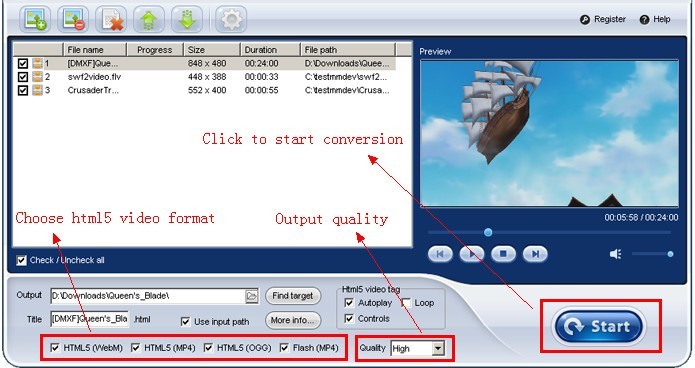The height and width of the screenshot is (368, 695).
Task: Click the 552 x 400 size cell
Action: (207, 90)
